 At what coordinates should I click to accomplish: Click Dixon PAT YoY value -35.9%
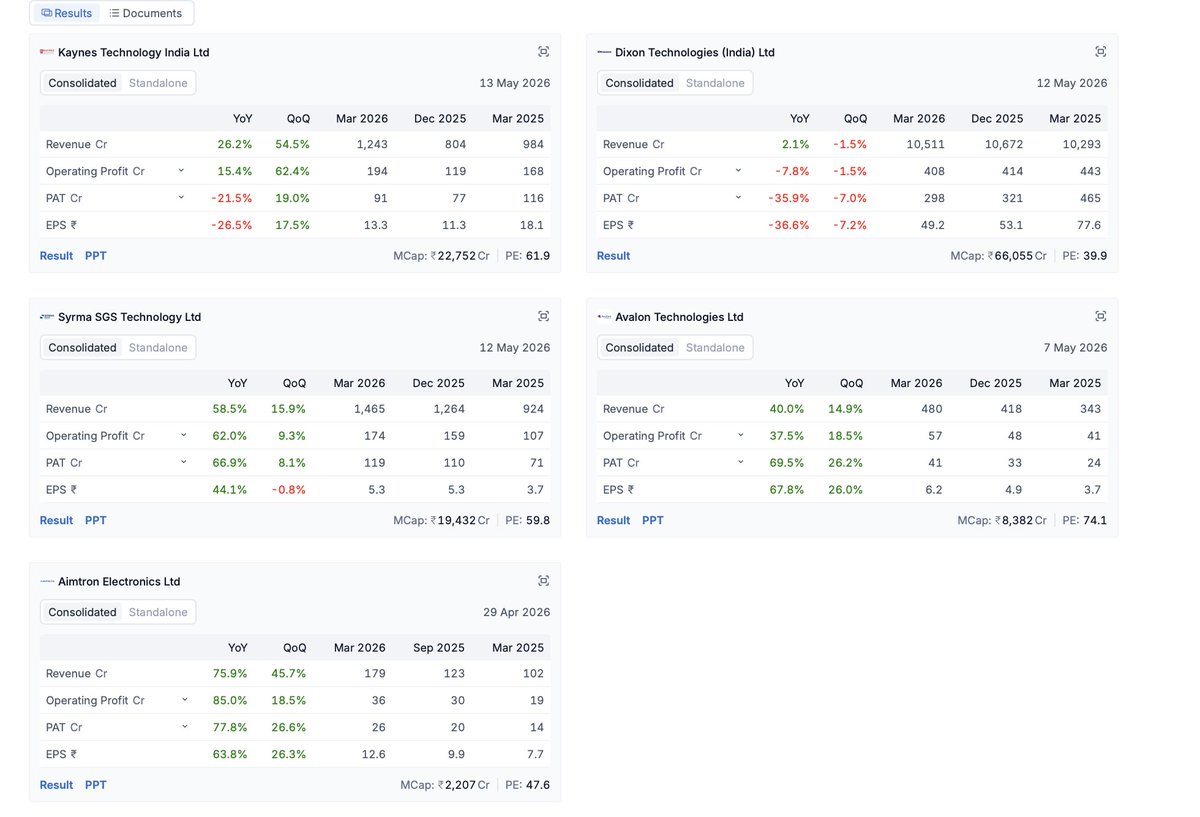[x=790, y=198]
